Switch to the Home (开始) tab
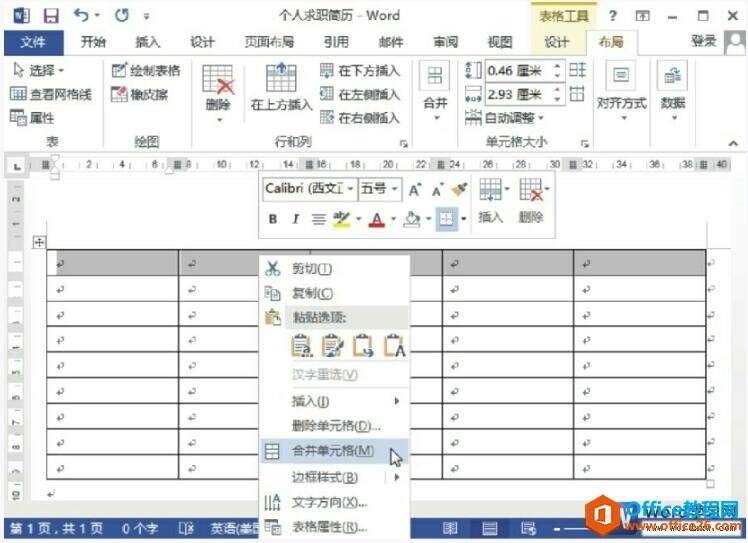The image size is (748, 543). tap(93, 42)
